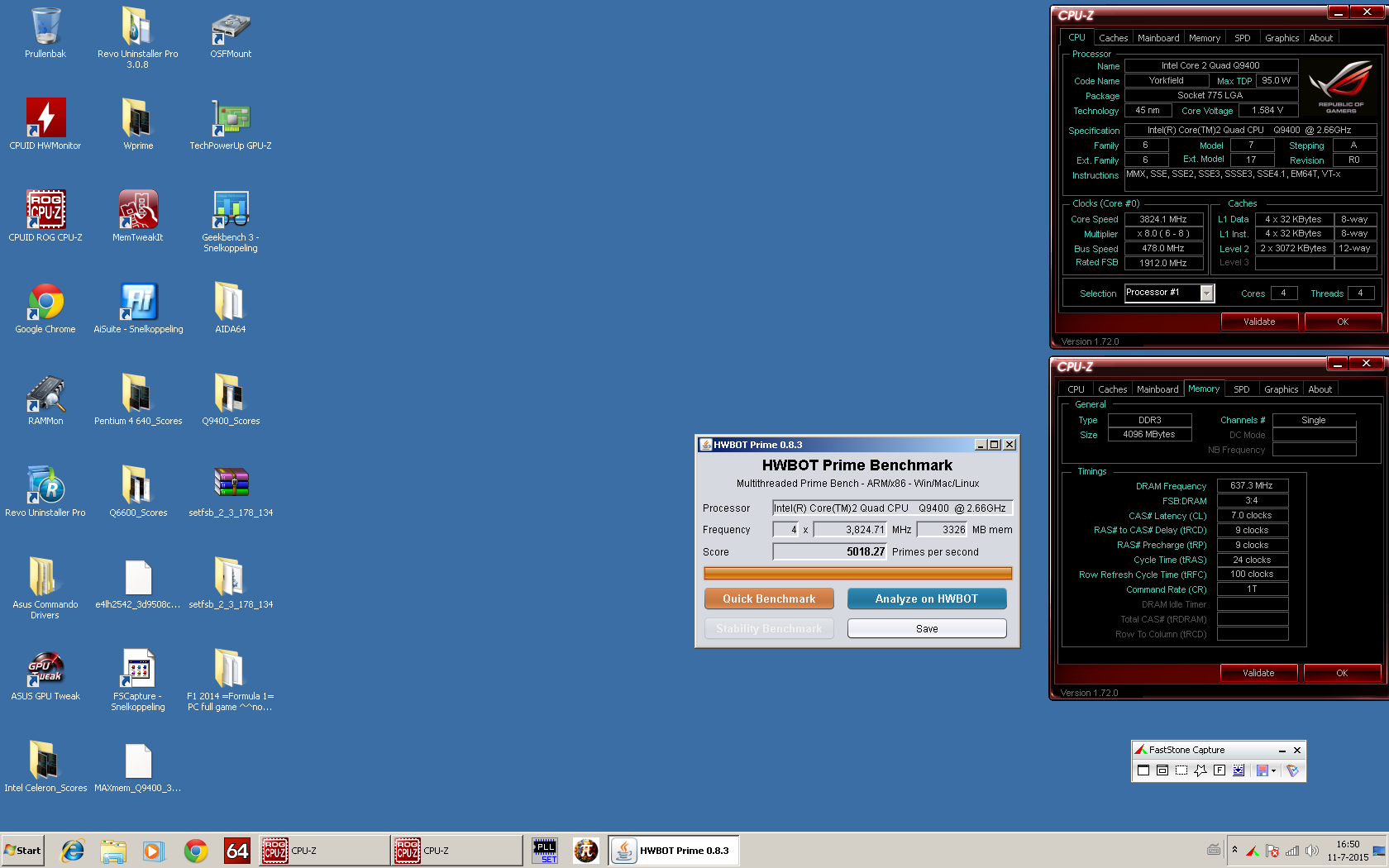The height and width of the screenshot is (868, 1389).
Task: Click Validate in top CPU-Z window
Action: pyautogui.click(x=1259, y=322)
